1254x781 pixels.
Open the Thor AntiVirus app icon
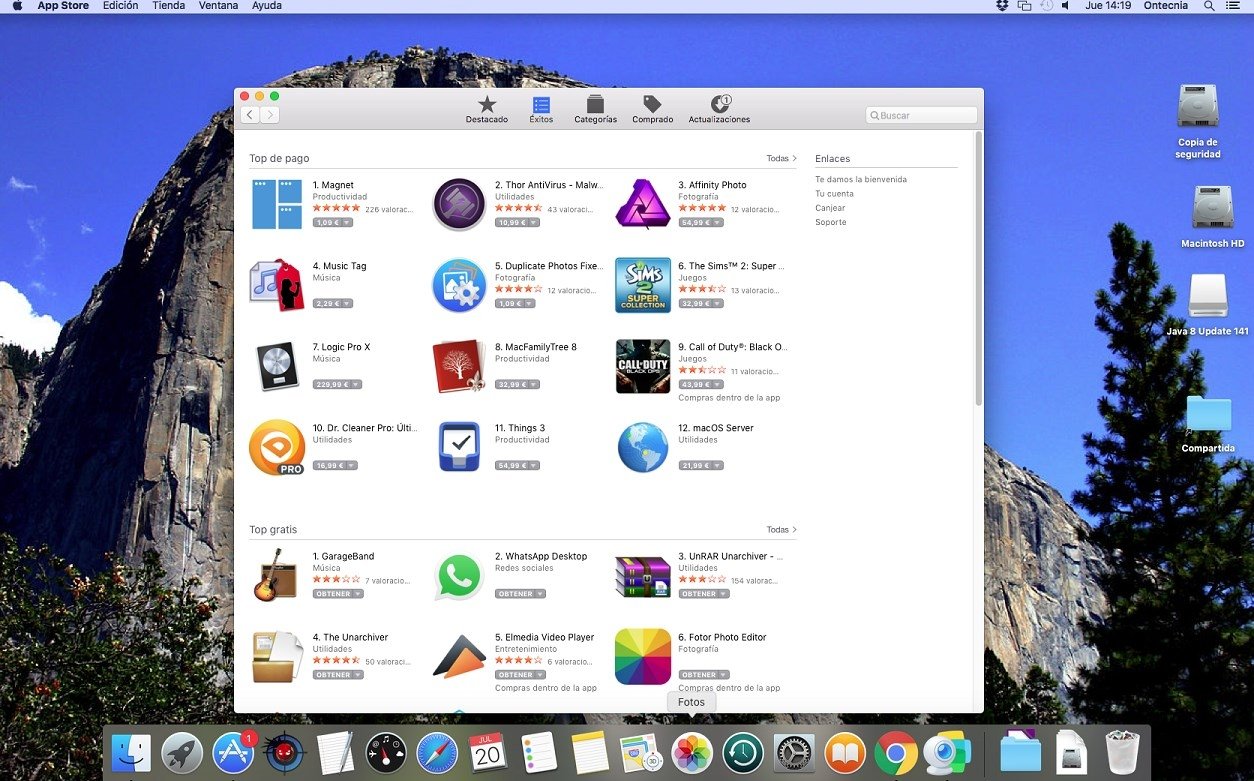point(459,204)
